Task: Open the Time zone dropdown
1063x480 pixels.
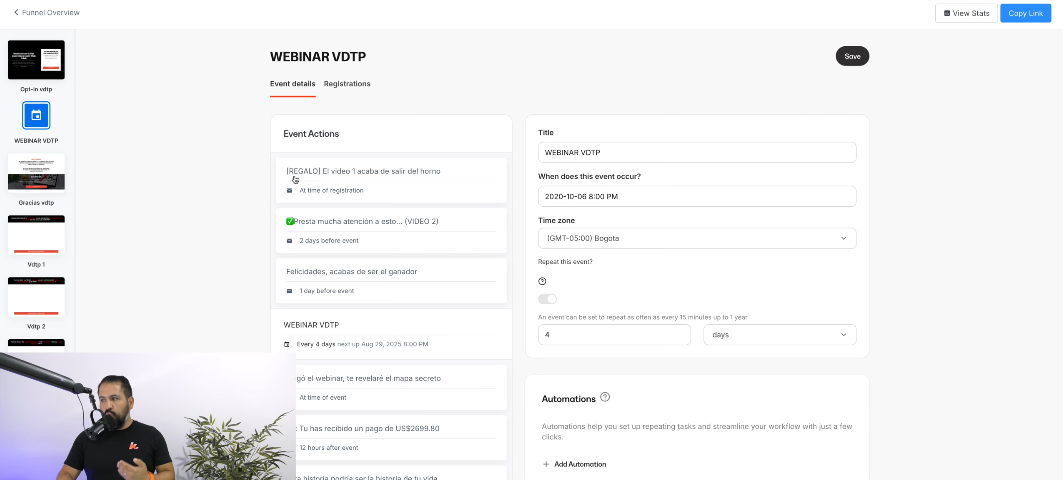Action: click(697, 239)
